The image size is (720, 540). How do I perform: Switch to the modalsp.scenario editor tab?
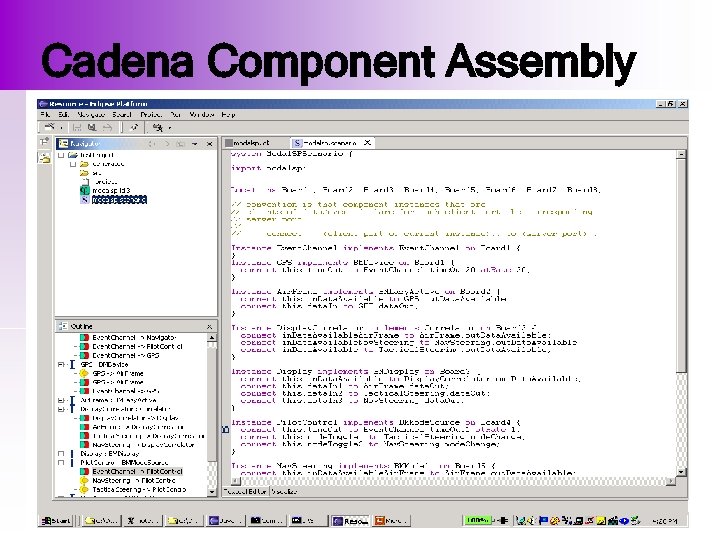tap(330, 143)
